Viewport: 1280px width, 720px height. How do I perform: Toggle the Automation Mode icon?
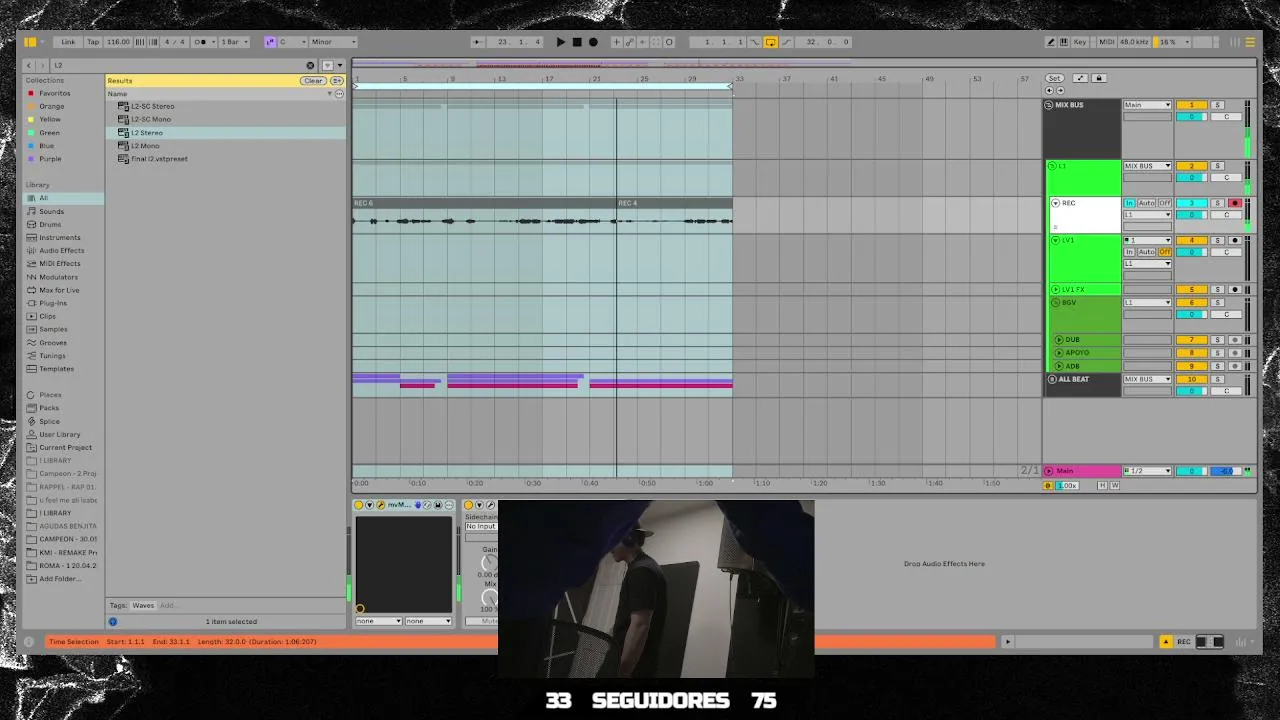pyautogui.click(x=1080, y=78)
